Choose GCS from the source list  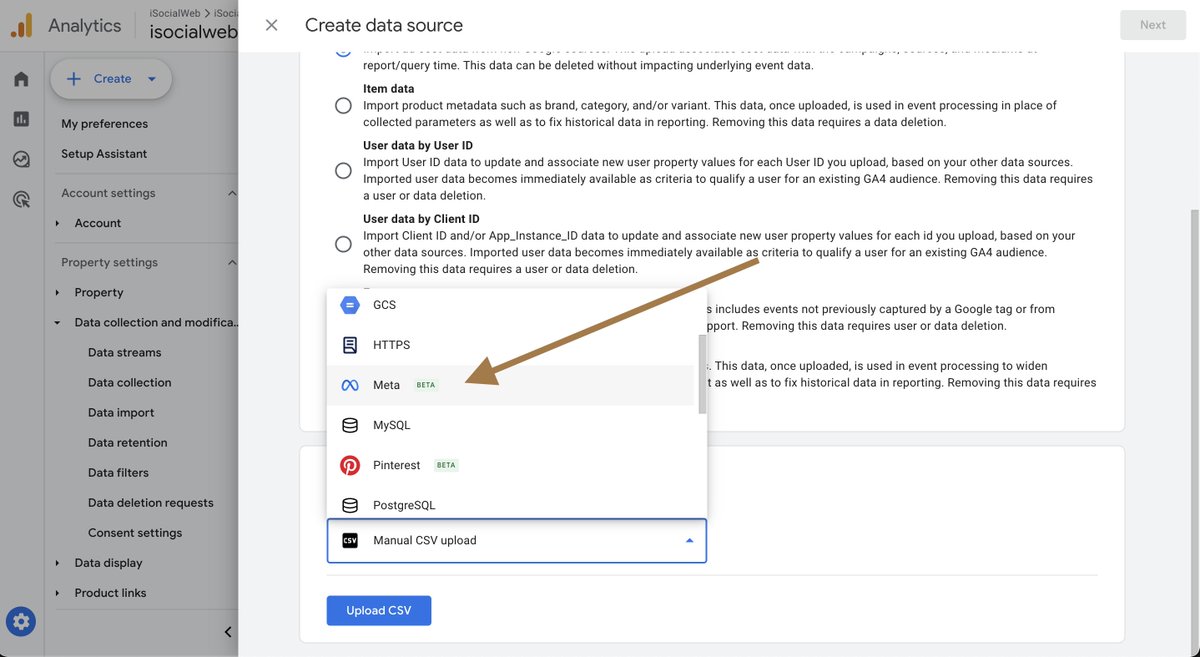click(511, 305)
